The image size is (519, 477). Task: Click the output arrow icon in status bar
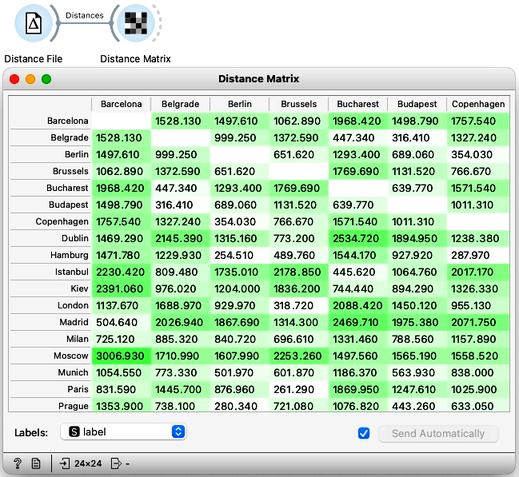tap(116, 463)
